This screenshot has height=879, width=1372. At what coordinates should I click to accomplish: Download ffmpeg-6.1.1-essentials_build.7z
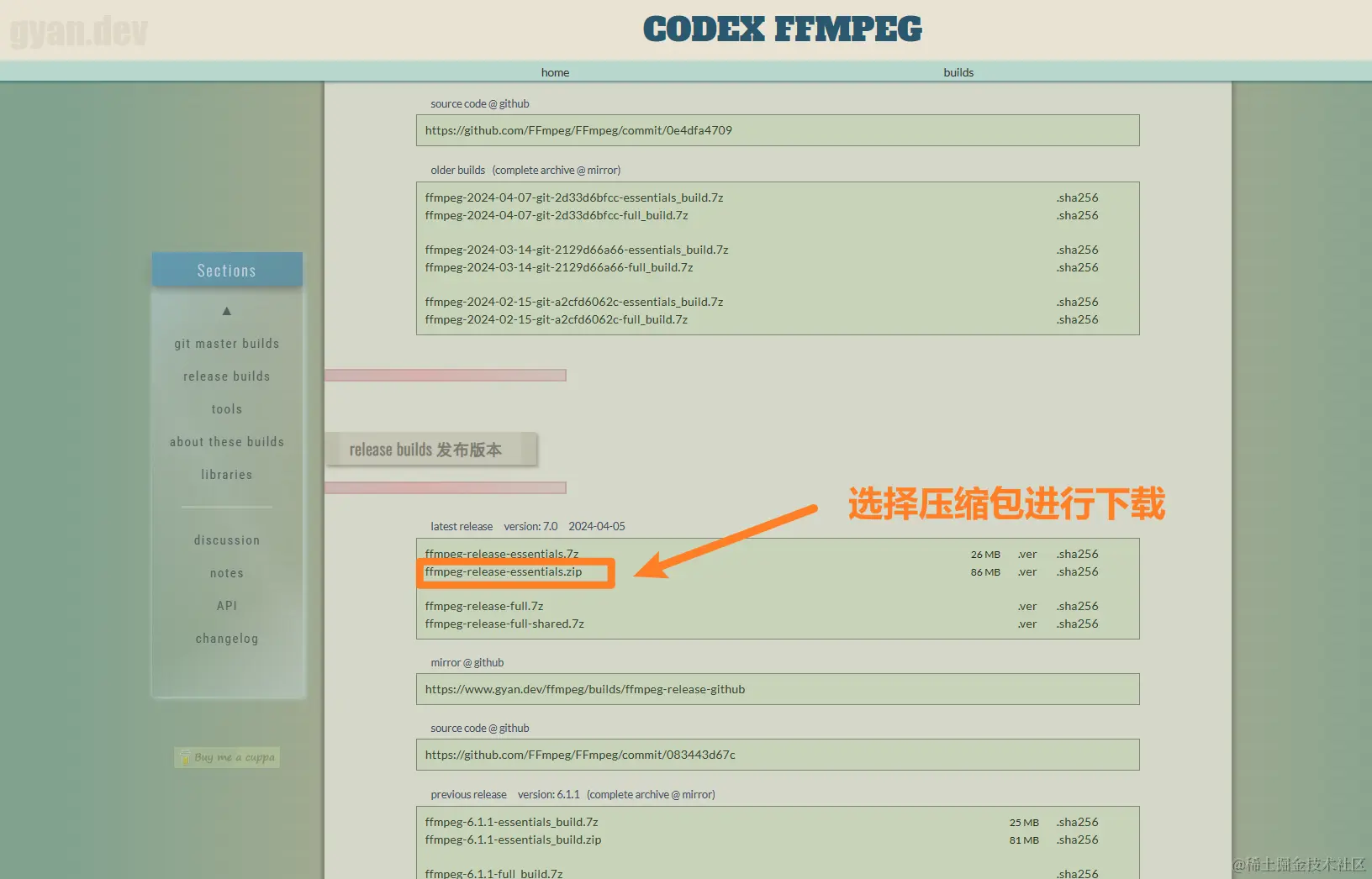point(512,822)
